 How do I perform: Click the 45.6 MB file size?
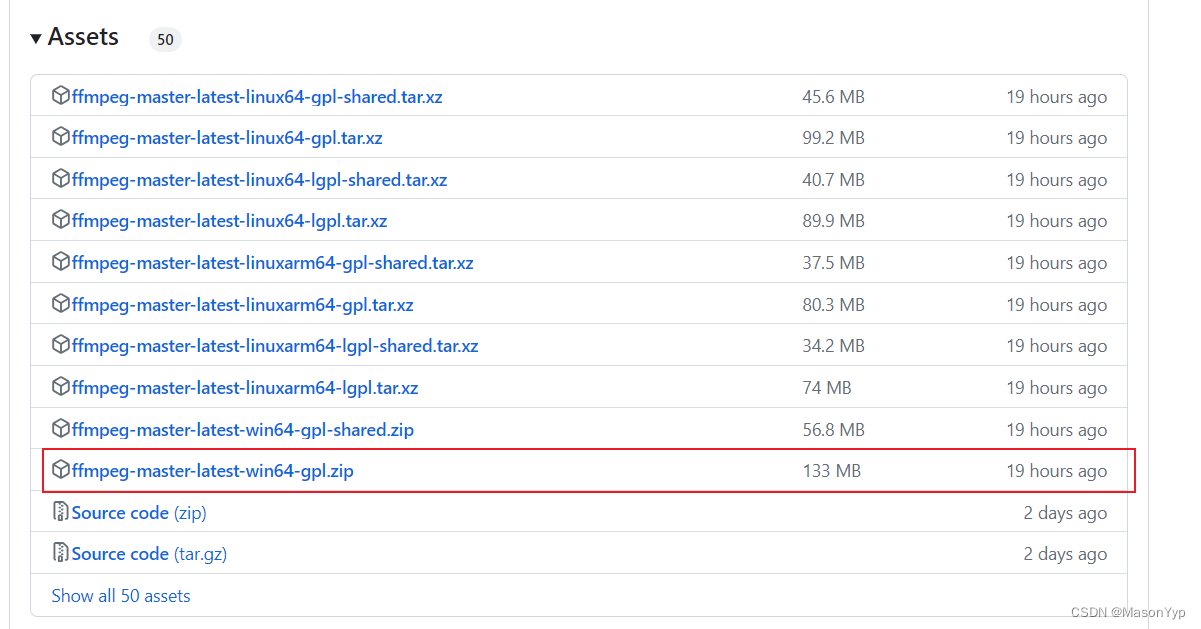[x=833, y=97]
